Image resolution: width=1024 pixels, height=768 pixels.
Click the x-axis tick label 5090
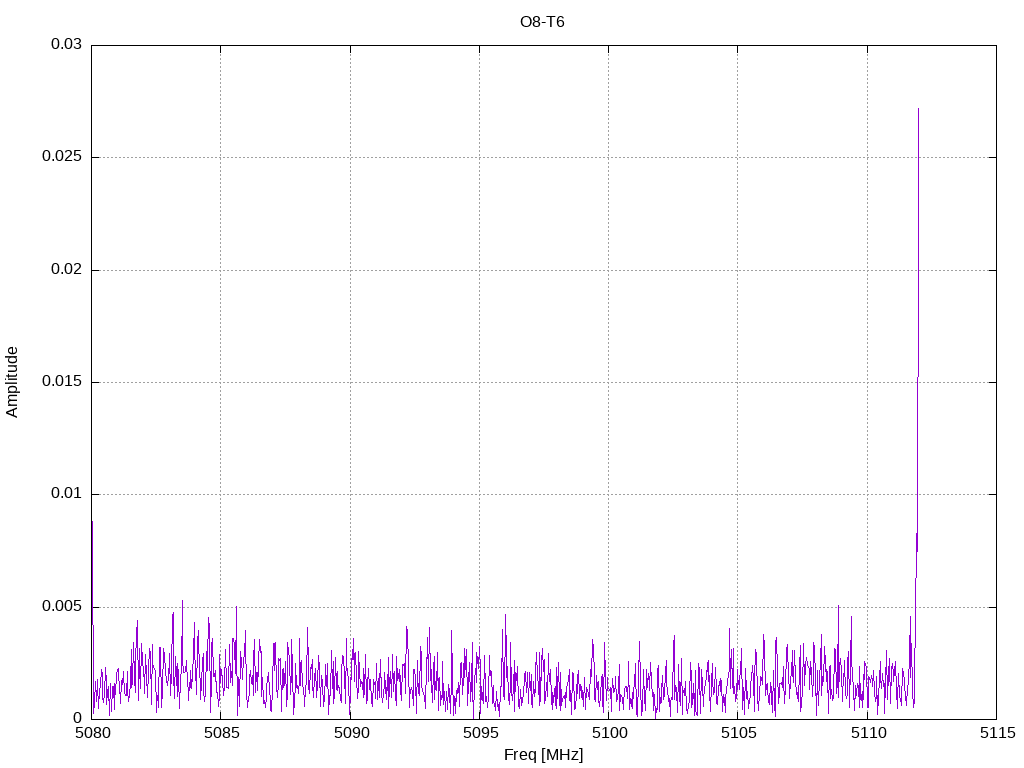click(x=351, y=733)
